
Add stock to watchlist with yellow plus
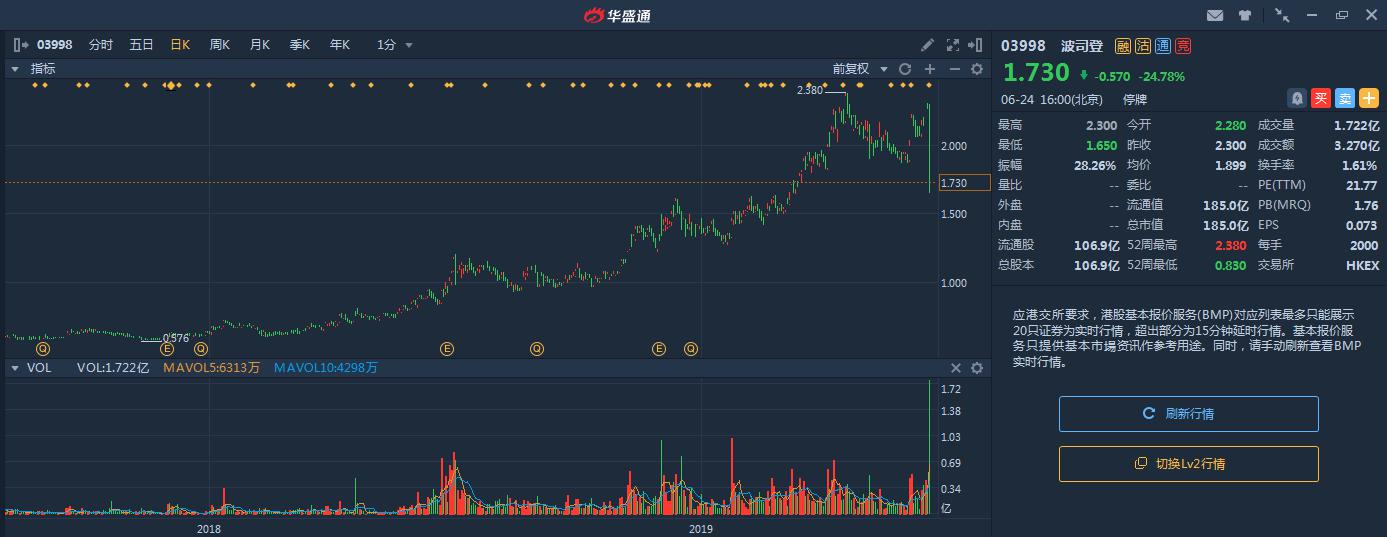click(1369, 98)
